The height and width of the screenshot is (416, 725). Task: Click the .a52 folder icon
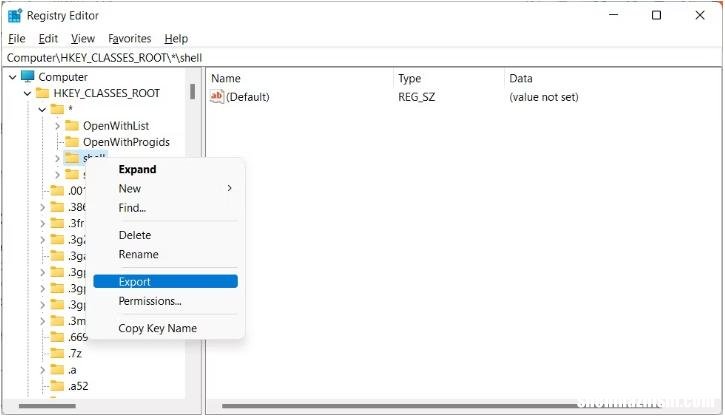(57, 385)
